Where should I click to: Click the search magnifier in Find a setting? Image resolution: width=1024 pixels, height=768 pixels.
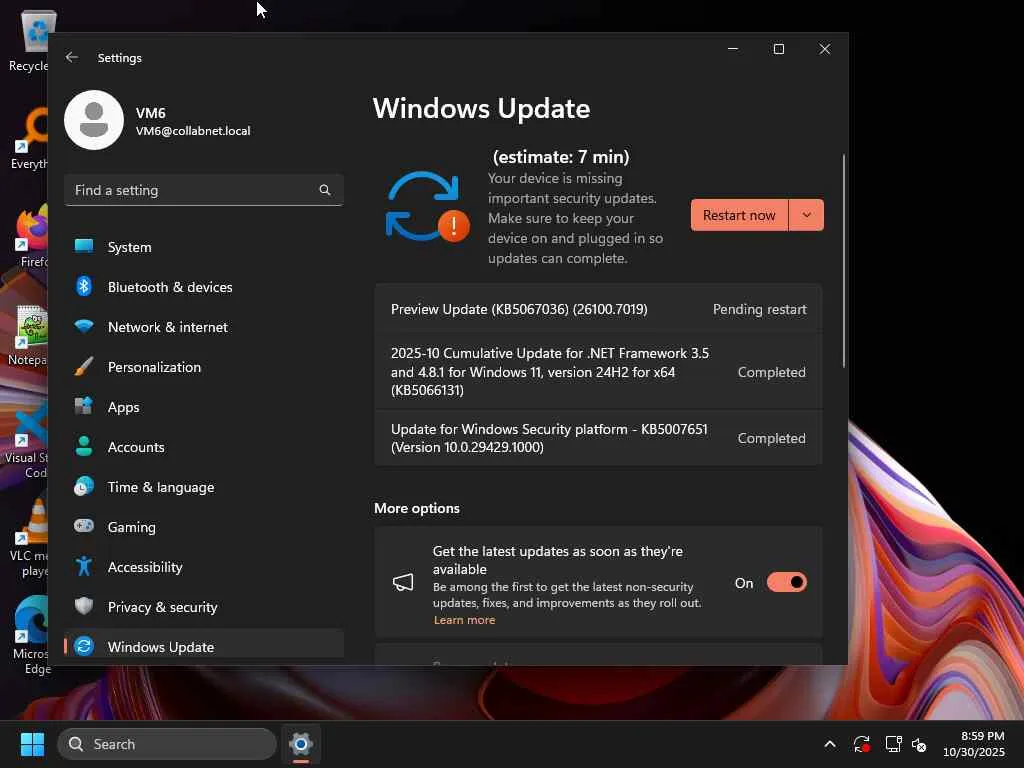point(325,190)
